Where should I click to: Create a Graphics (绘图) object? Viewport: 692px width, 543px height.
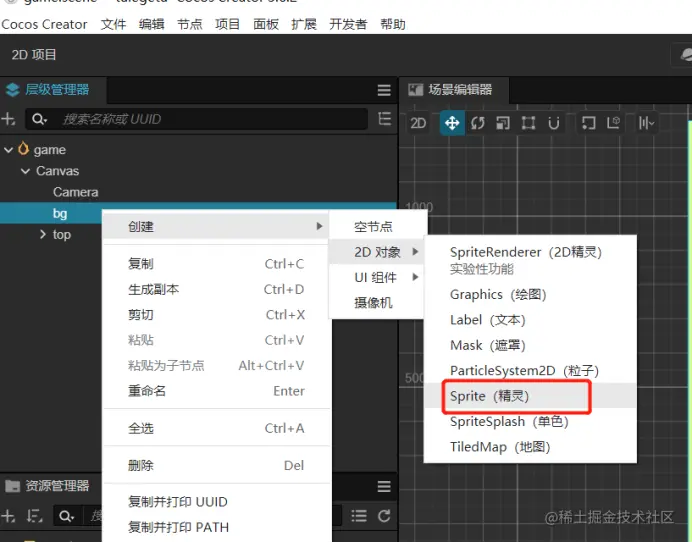530,294
